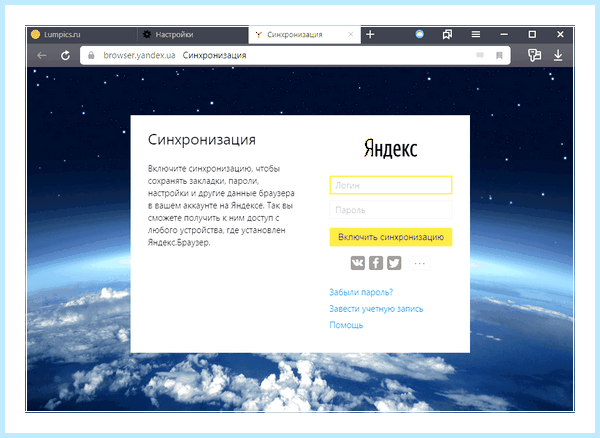The height and width of the screenshot is (438, 600).
Task: Click the reader/comment icon in the address bar
Action: point(480,55)
